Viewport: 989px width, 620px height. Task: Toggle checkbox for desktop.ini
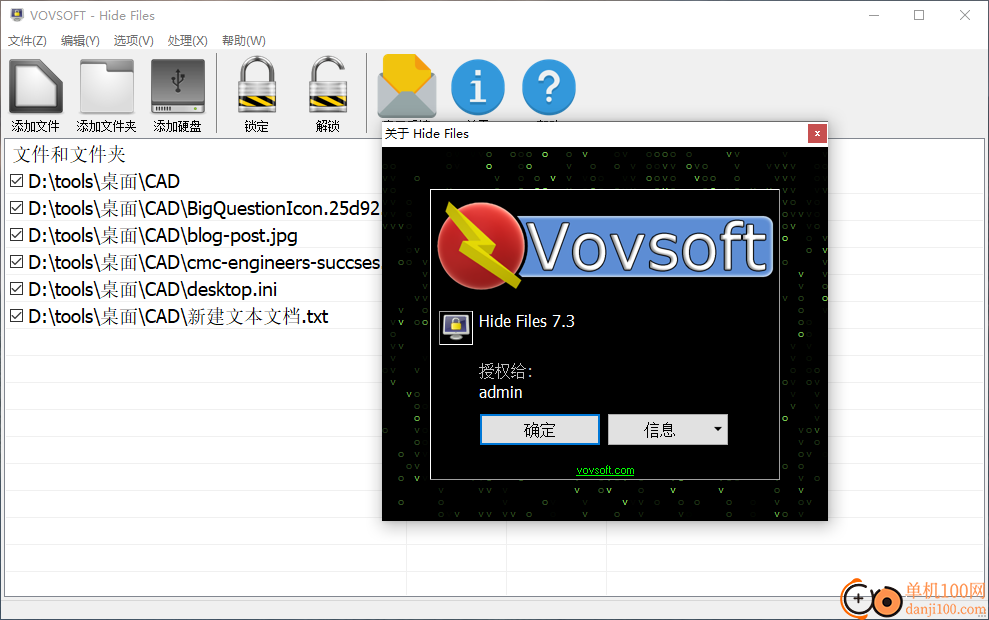tap(16, 289)
